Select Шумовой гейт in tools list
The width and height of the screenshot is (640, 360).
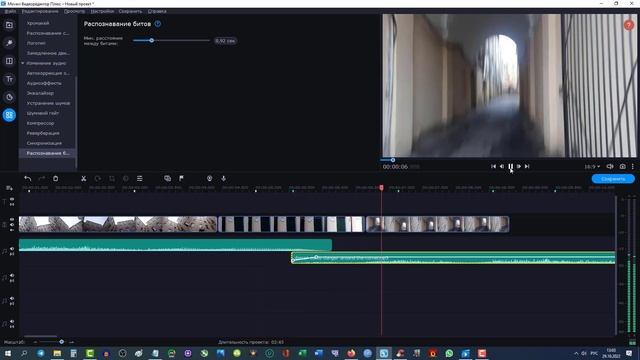pos(43,113)
